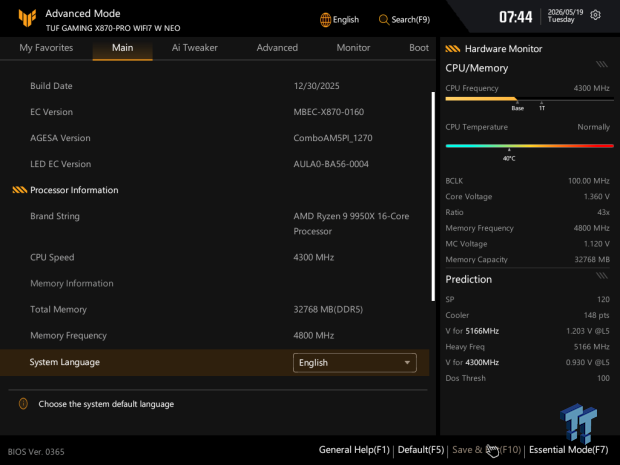The width and height of the screenshot is (620, 465).
Task: Click the BIOS Ver. 0365 text
Action: [36, 452]
